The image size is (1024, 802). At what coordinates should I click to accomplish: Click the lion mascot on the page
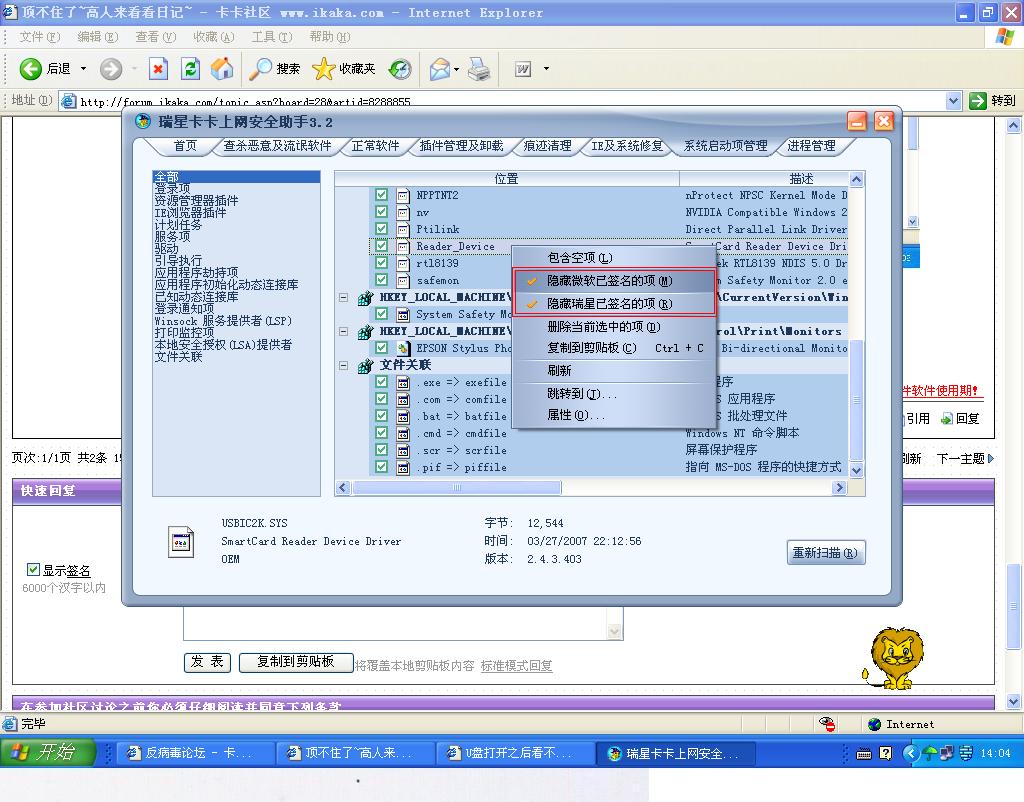point(895,658)
